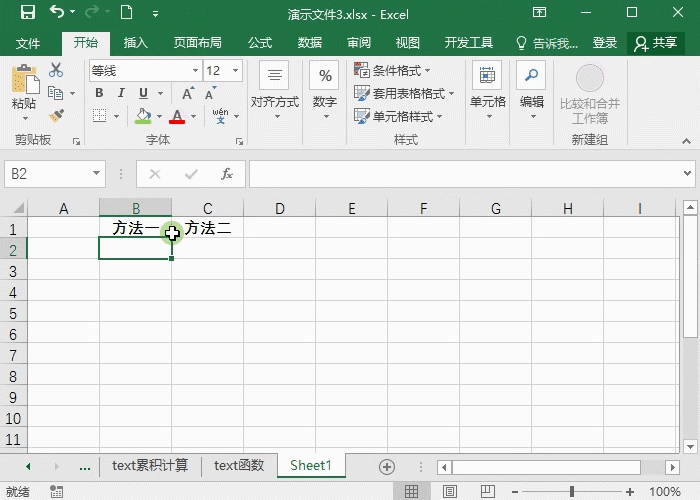Select the Format Painter brush
The height and width of the screenshot is (500, 700).
pos(56,116)
